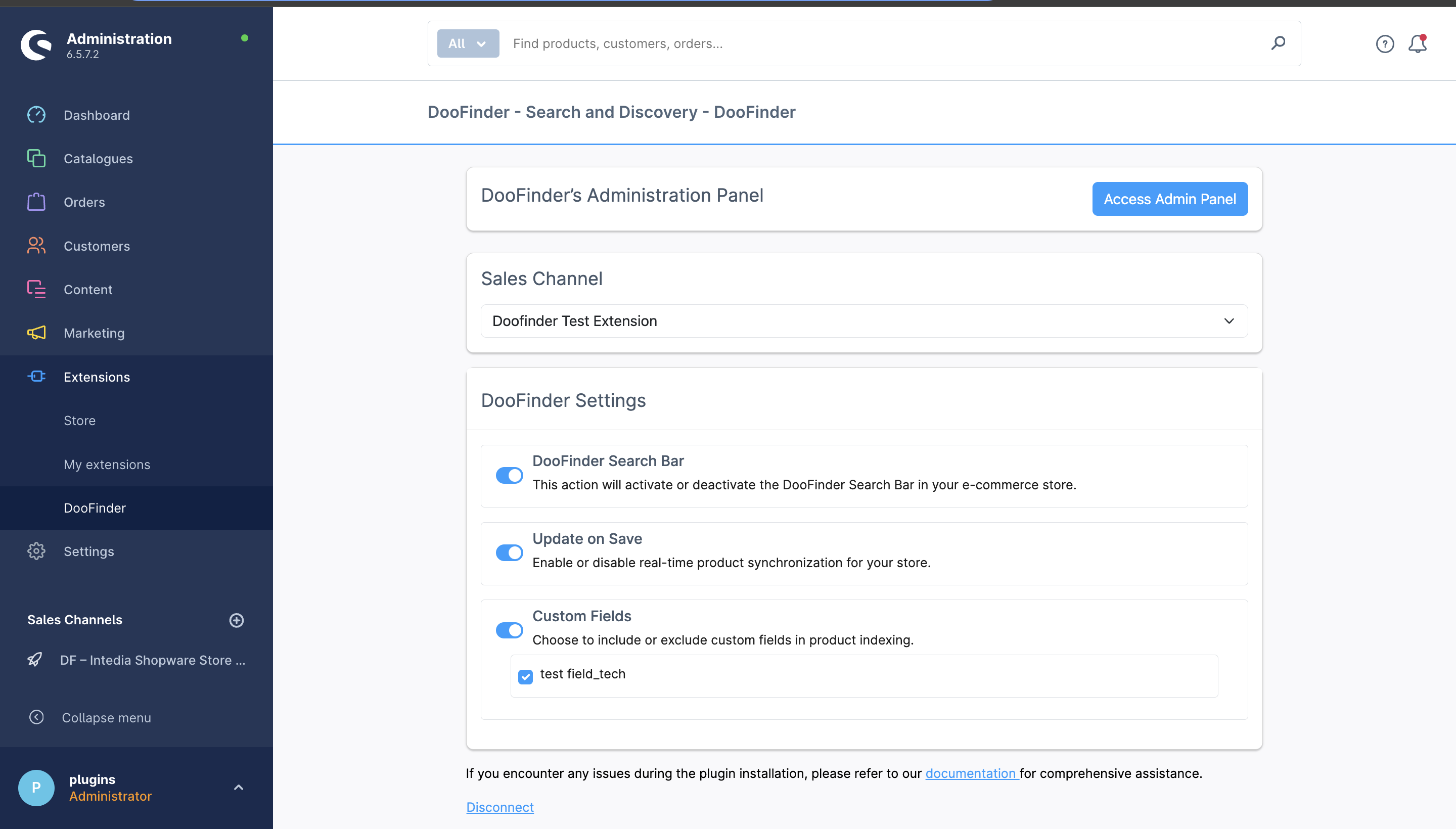1456x829 pixels.
Task: Click the Collapse menu label
Action: click(x=107, y=717)
